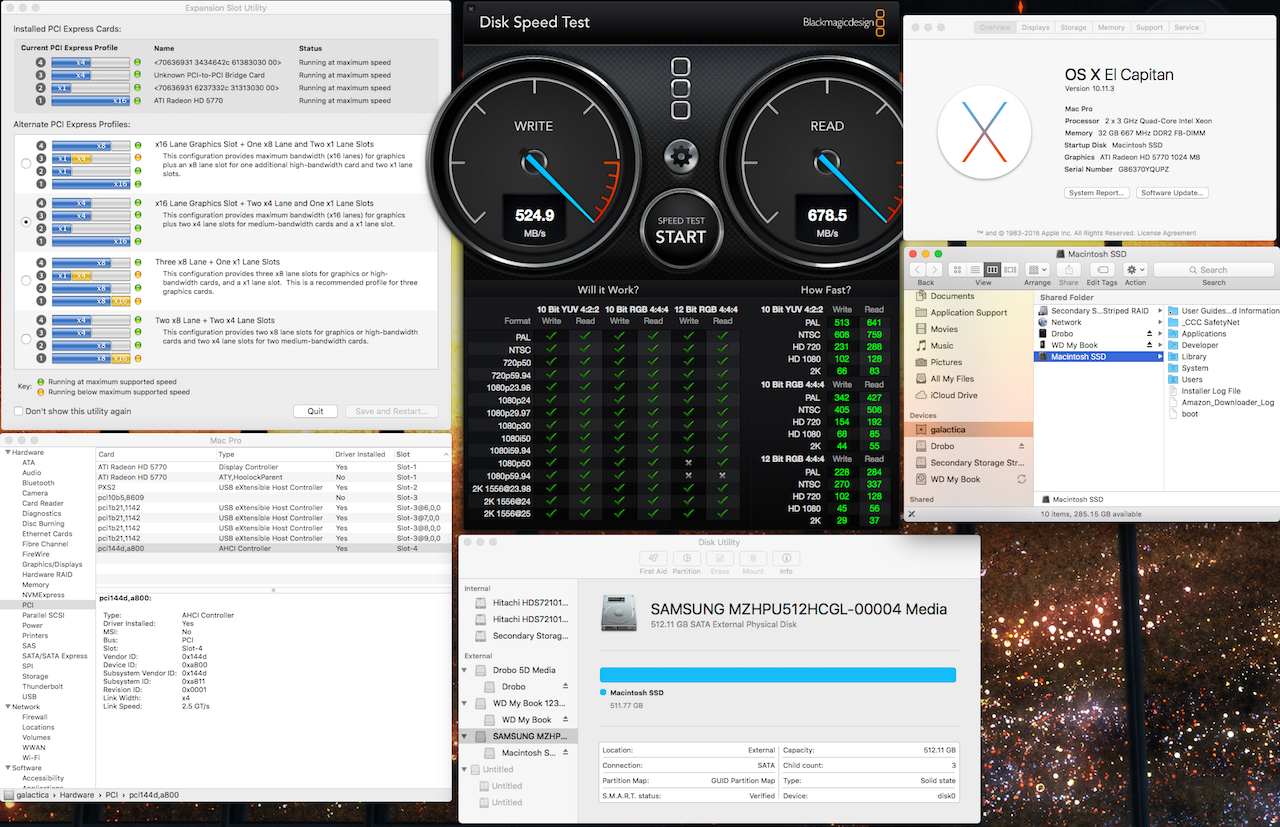This screenshot has height=827, width=1280.
Task: Select the PXS2 row in the PCI table
Action: pos(273,488)
